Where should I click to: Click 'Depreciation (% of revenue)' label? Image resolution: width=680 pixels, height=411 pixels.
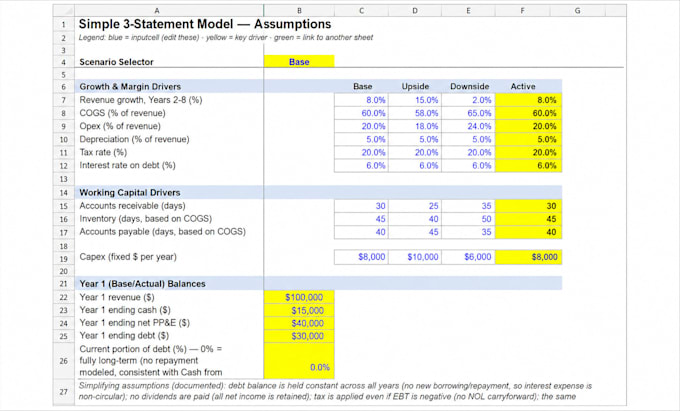134,139
